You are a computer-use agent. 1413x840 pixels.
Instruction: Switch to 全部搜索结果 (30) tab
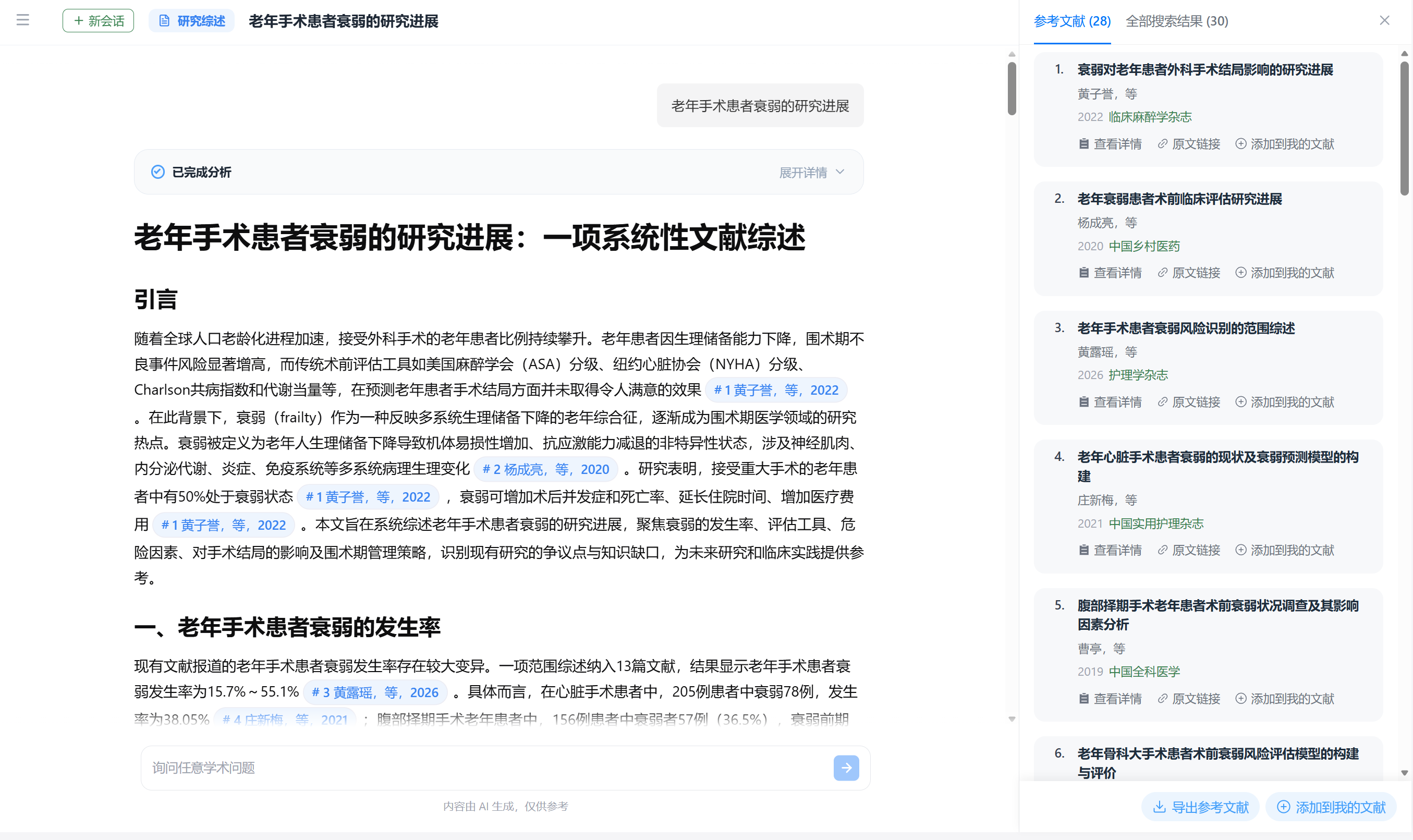pos(1176,21)
